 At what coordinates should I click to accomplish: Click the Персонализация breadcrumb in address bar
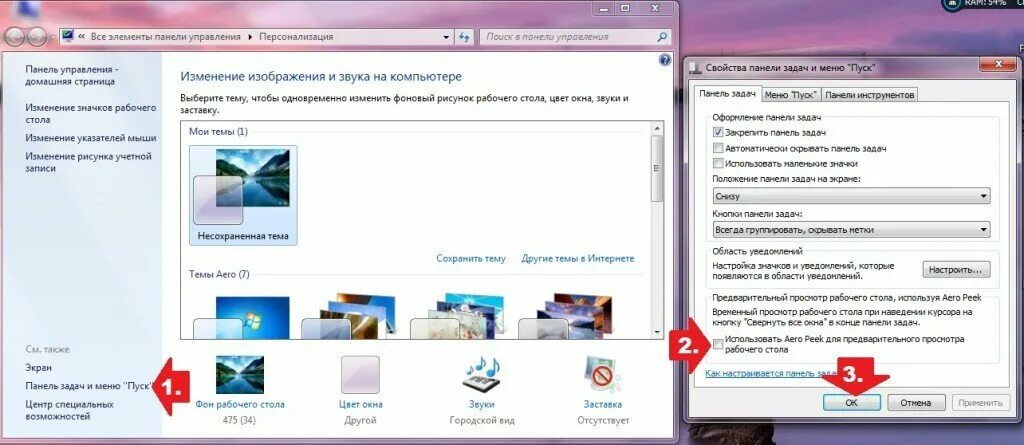[296, 37]
